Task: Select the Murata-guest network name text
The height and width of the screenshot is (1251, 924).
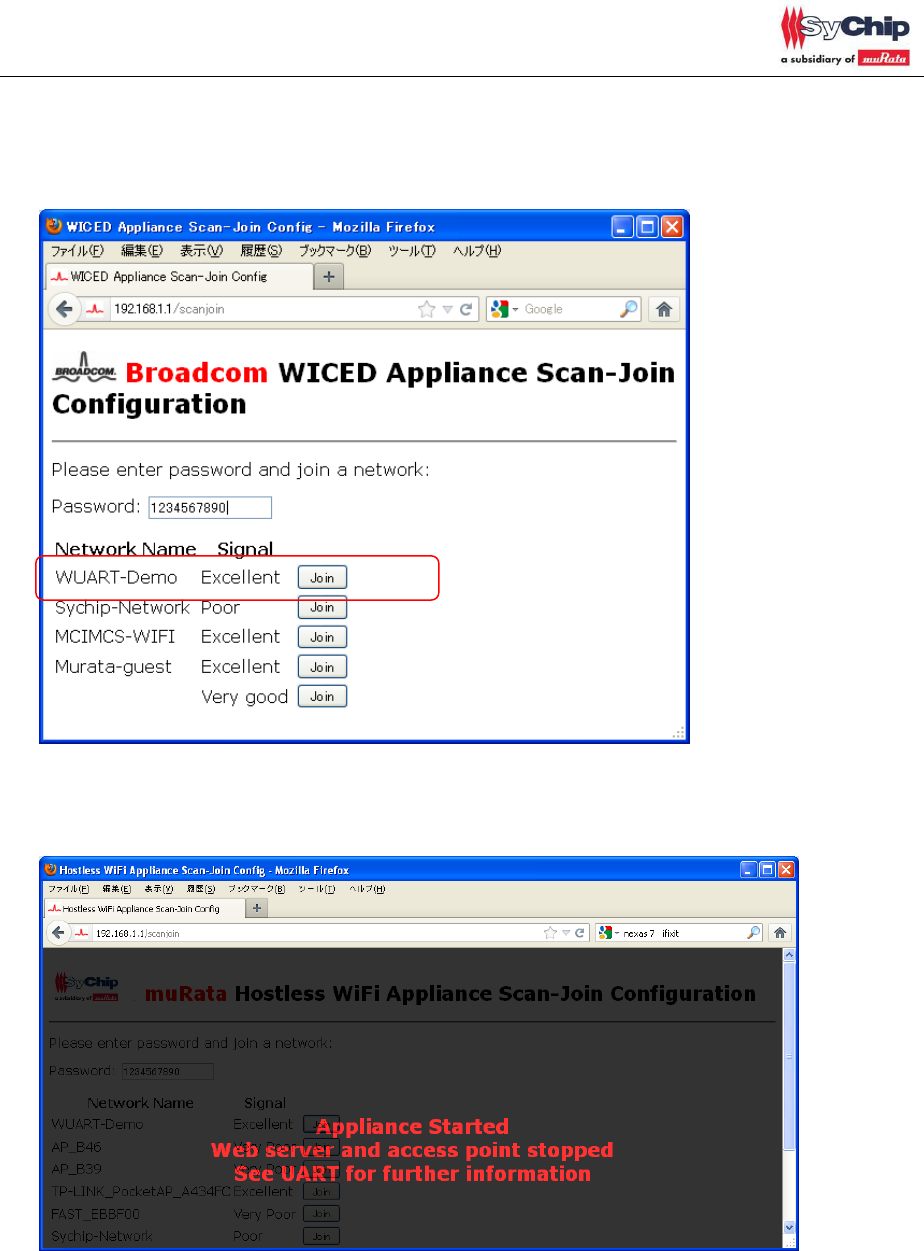Action: point(113,667)
